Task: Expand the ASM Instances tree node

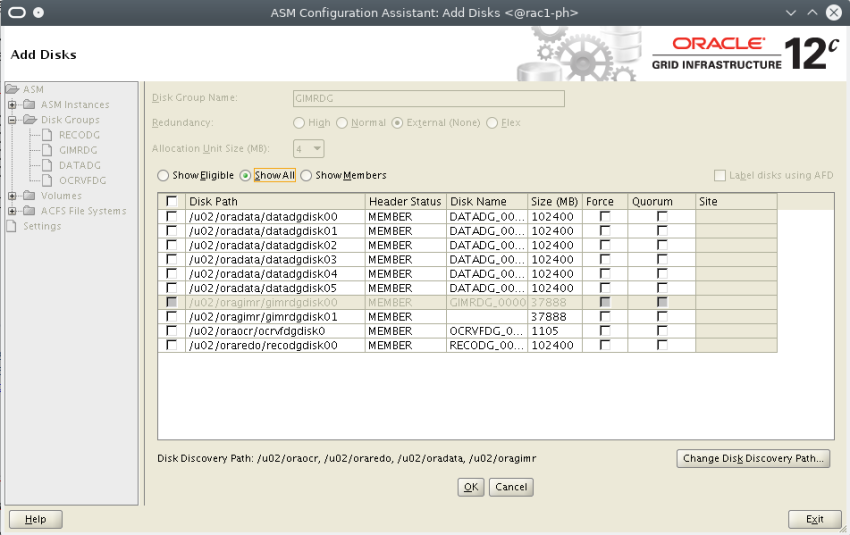Action: (12, 104)
